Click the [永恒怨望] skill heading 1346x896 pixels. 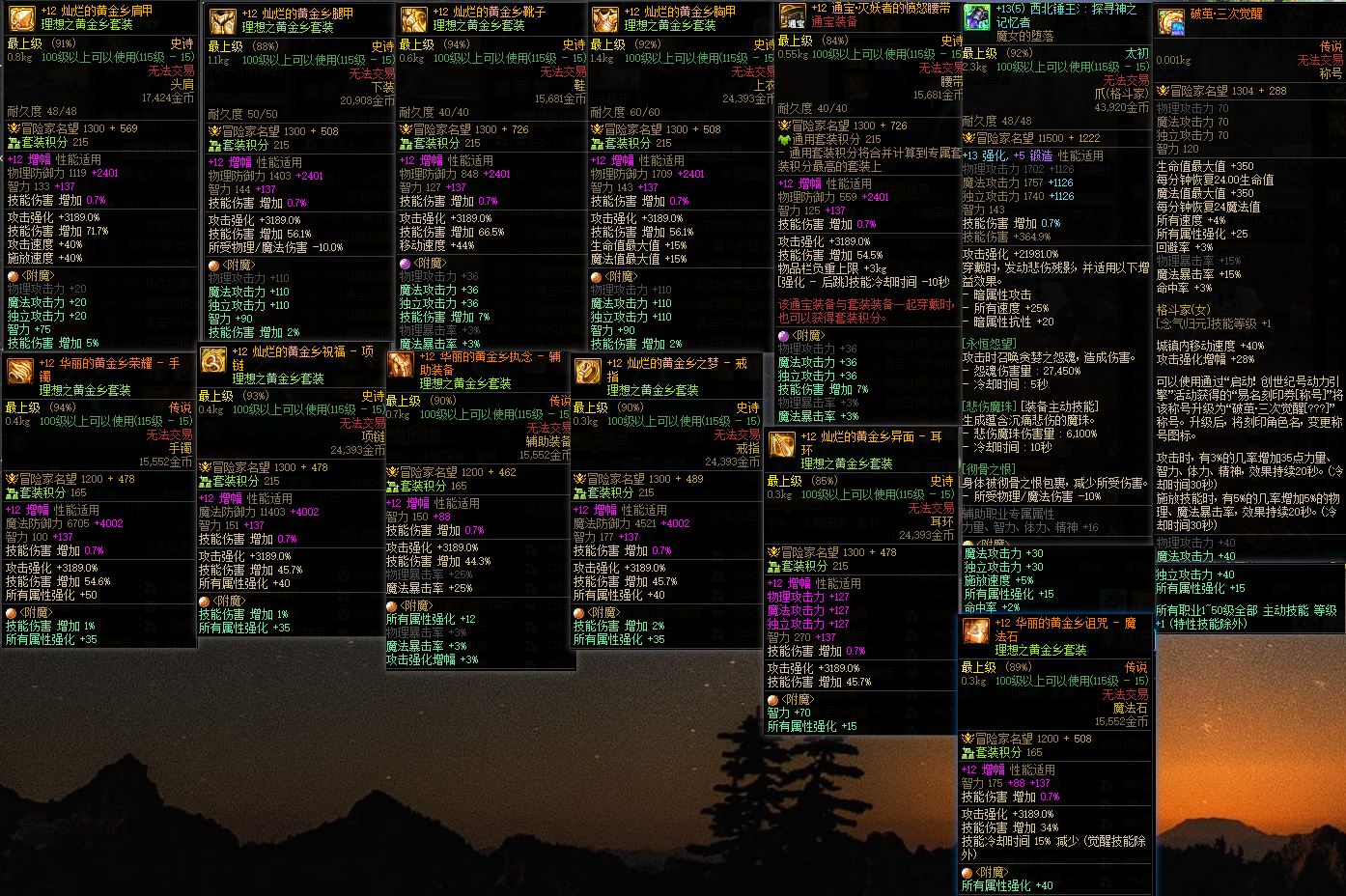(x=989, y=343)
